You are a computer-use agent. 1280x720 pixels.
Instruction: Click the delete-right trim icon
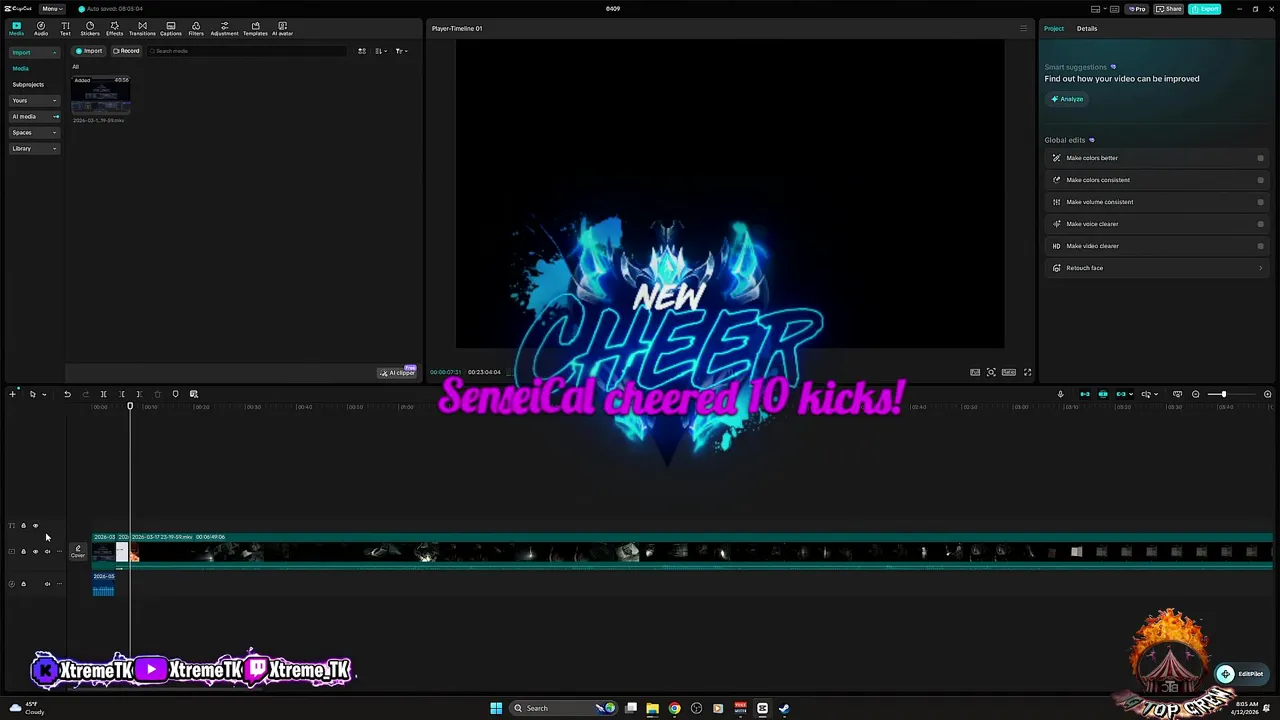[139, 394]
